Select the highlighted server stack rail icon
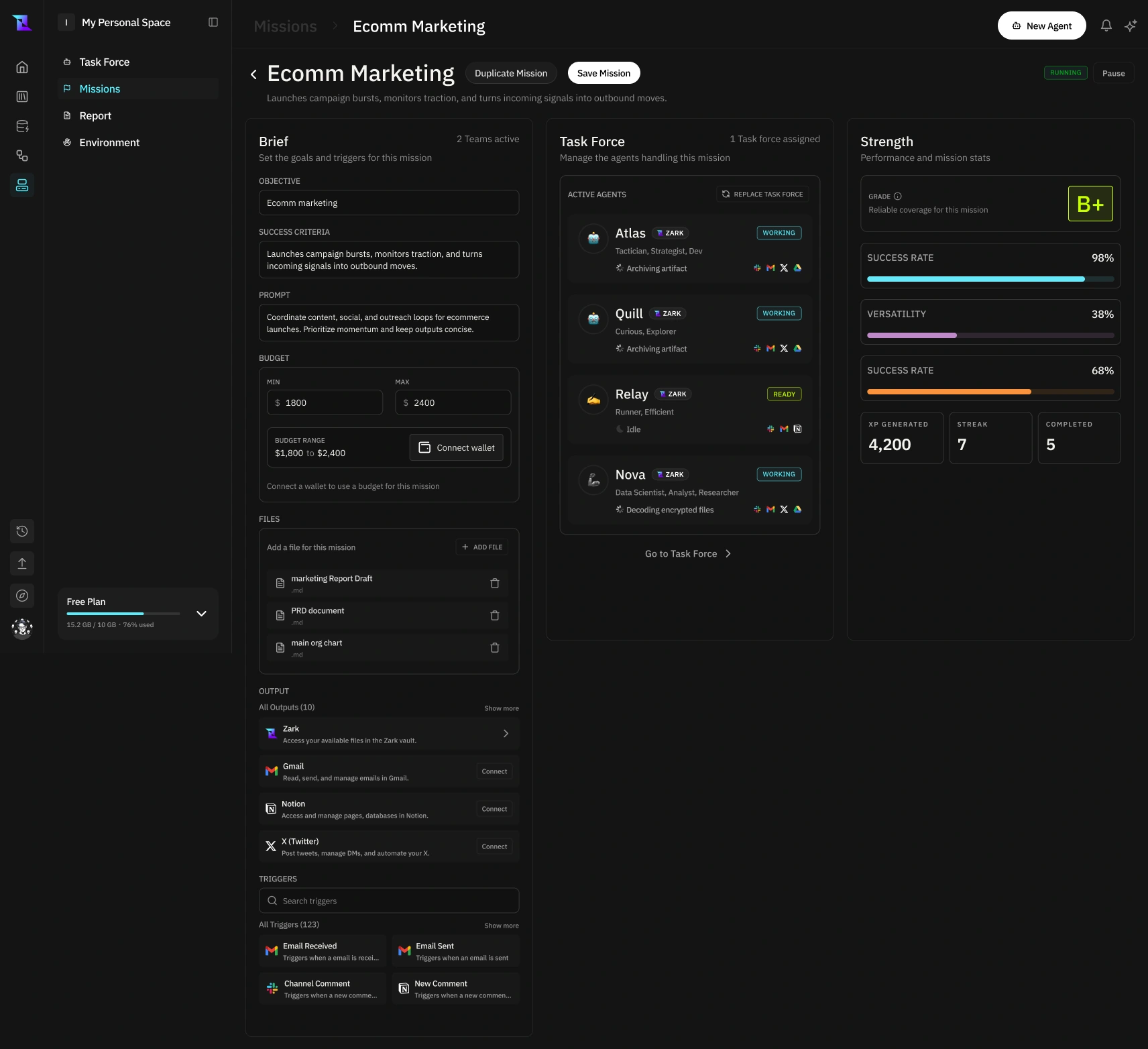The height and width of the screenshot is (1049, 1148). tap(22, 185)
